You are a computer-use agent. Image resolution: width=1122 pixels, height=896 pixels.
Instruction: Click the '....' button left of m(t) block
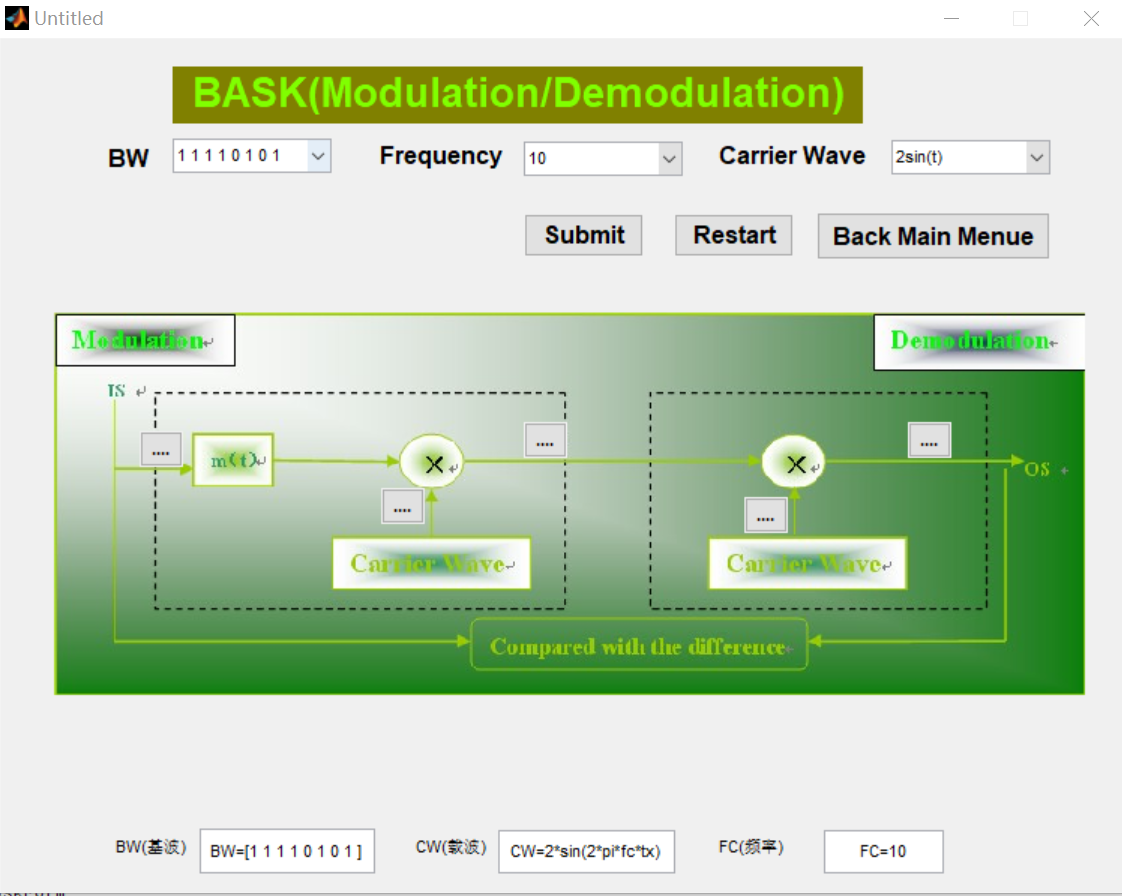pyautogui.click(x=161, y=451)
